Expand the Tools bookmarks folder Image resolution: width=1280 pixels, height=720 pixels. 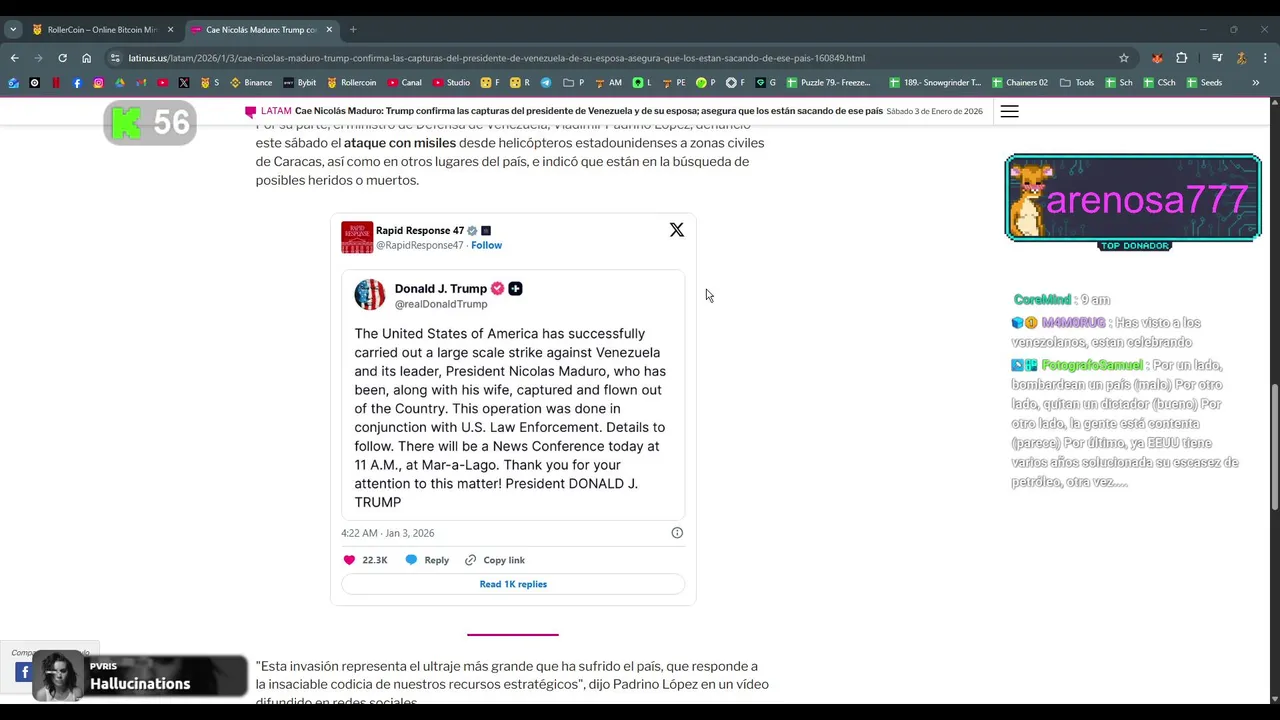tap(1077, 83)
